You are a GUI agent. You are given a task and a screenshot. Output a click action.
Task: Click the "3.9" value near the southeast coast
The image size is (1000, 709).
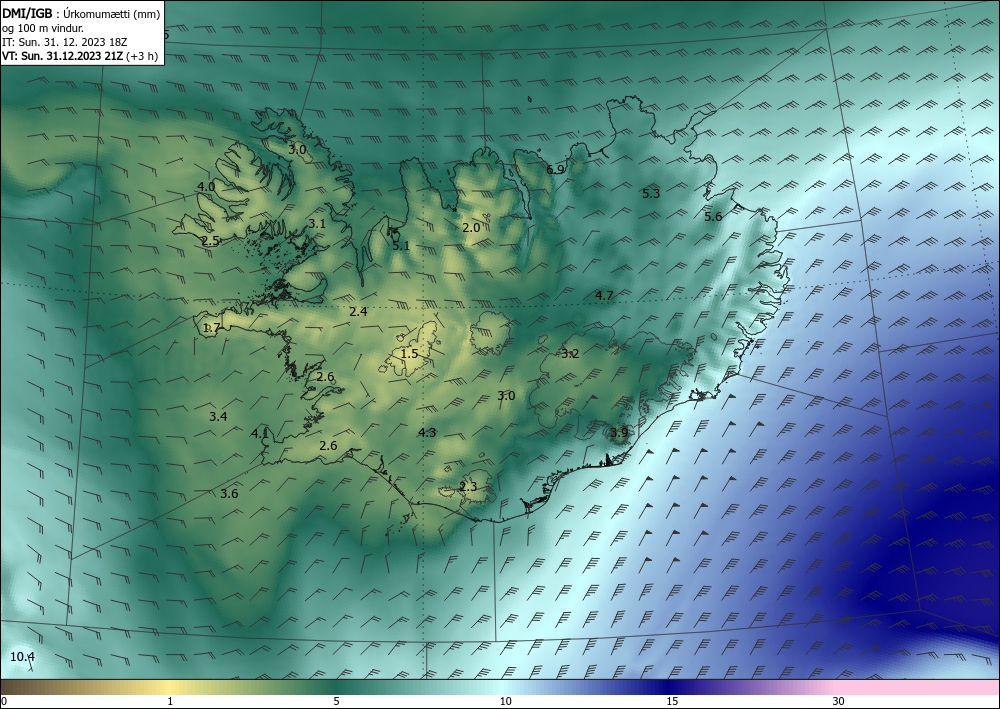(619, 433)
